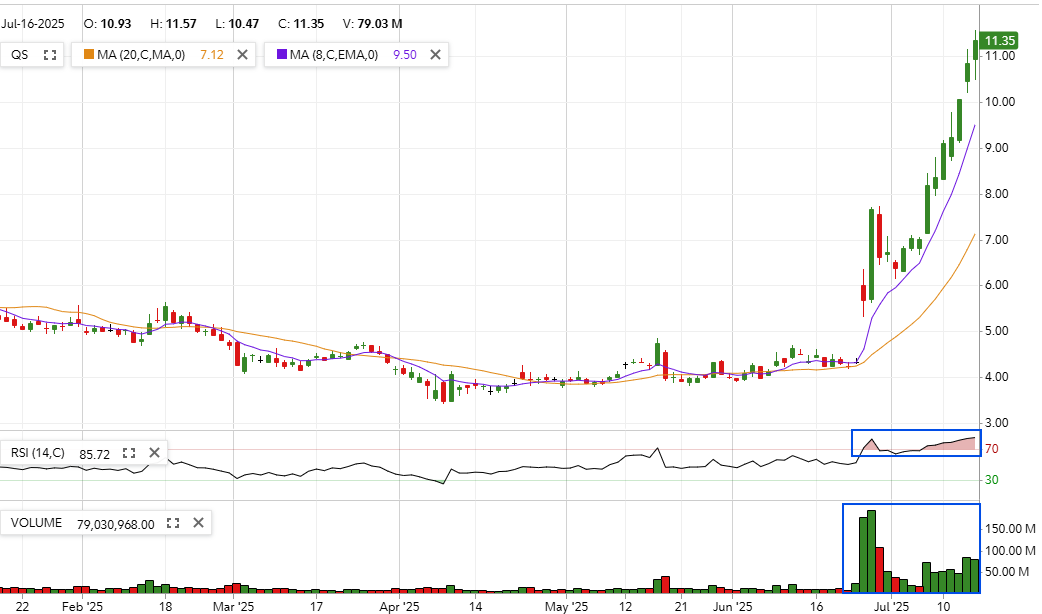The image size is (1042, 614).
Task: Click the low price L: 10.47
Action: coord(237,24)
